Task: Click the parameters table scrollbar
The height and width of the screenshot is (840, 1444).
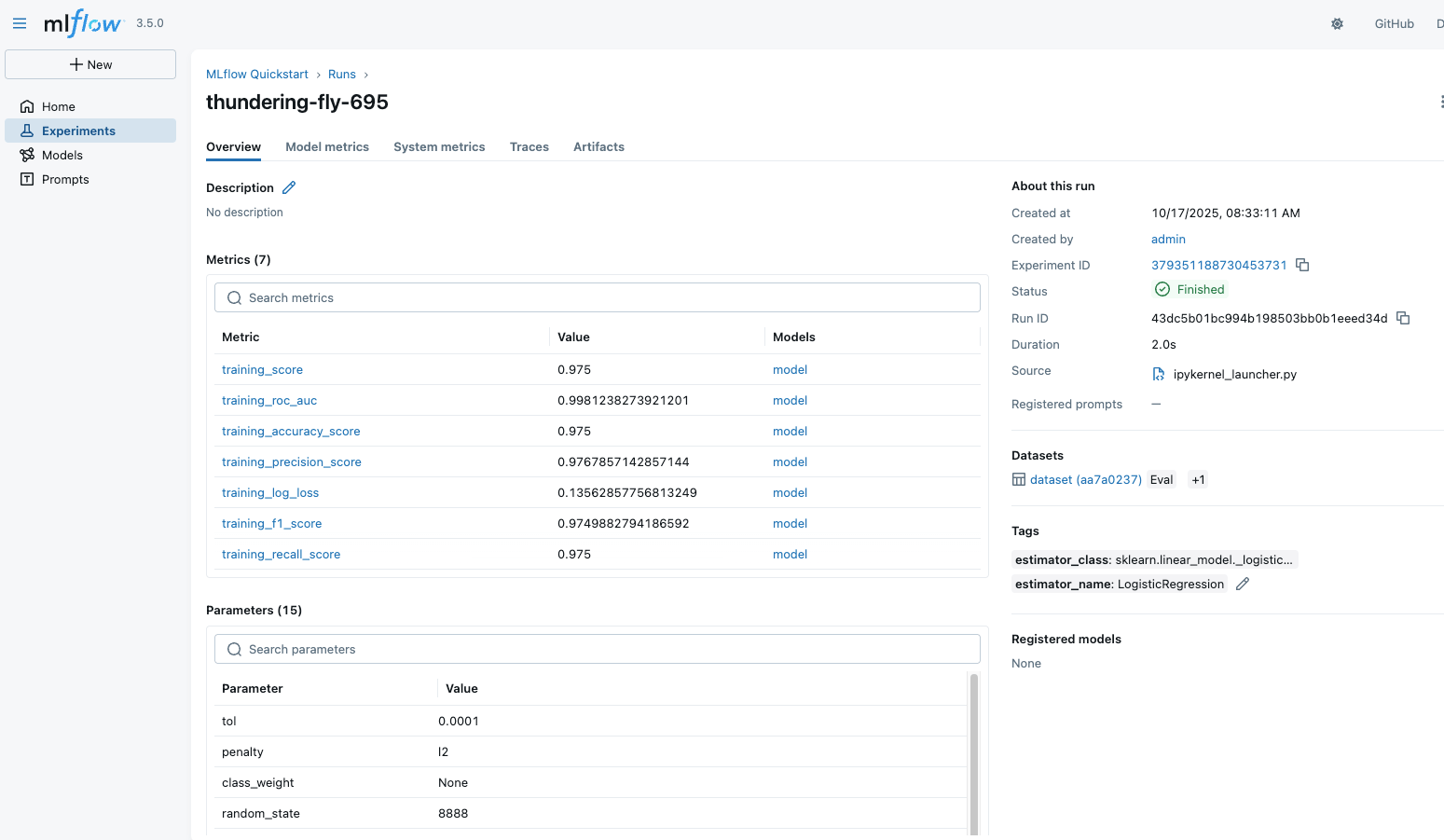Action: point(974,755)
